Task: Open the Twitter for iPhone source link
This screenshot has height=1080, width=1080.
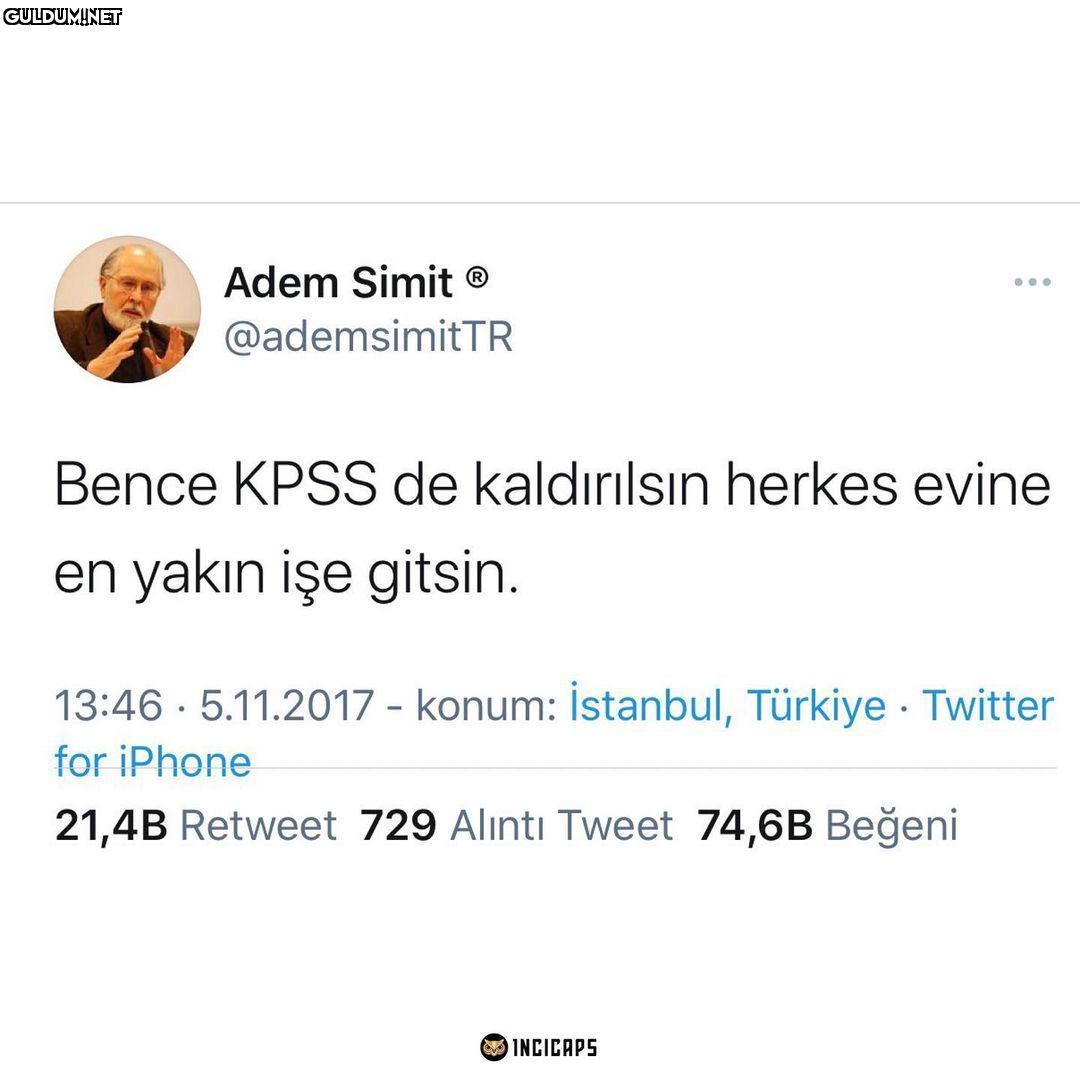Action: point(554,733)
